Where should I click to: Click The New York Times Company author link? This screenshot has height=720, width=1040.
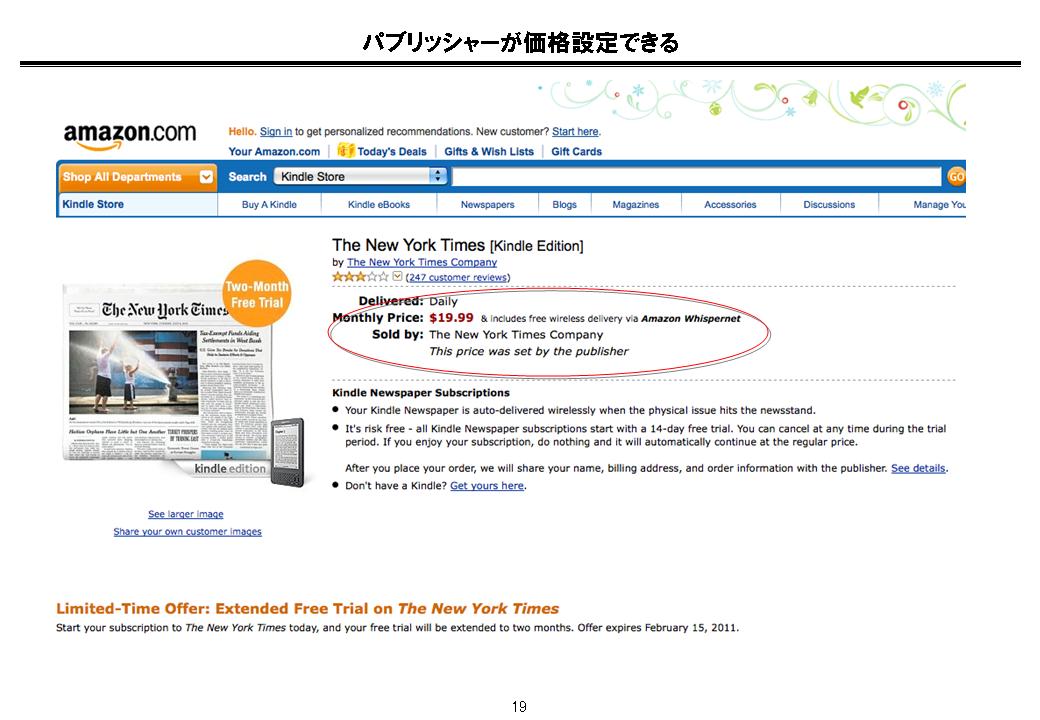point(422,263)
